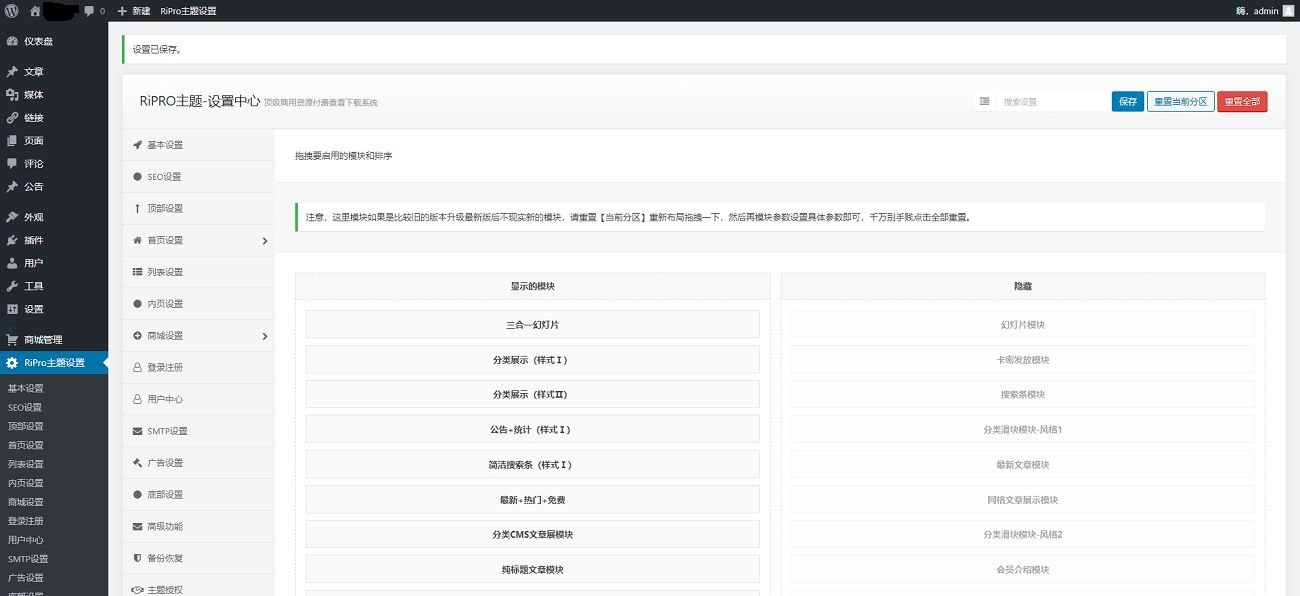Viewport: 1300px width, 596px height.
Task: Open 登录注册 in the sidebar submenu
Action: 26,521
